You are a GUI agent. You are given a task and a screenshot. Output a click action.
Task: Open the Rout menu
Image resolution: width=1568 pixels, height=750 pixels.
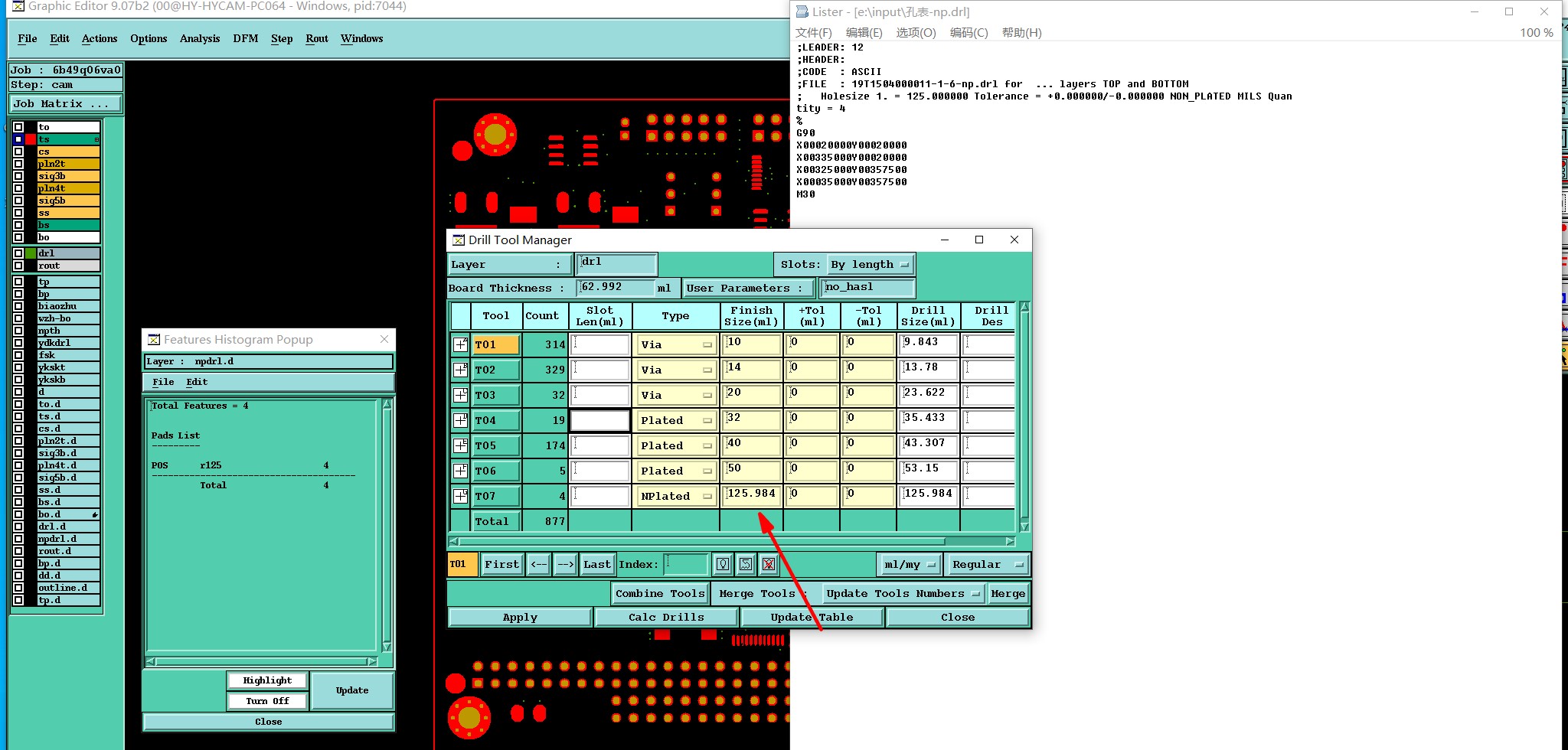coord(317,38)
